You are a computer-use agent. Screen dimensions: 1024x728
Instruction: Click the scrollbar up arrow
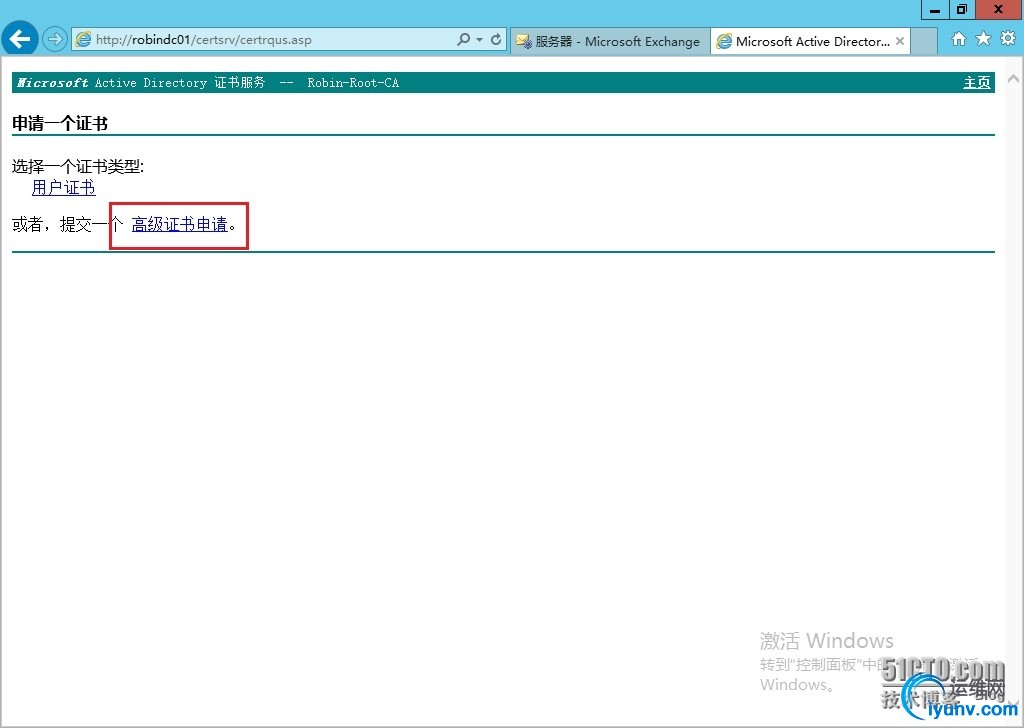point(1013,79)
